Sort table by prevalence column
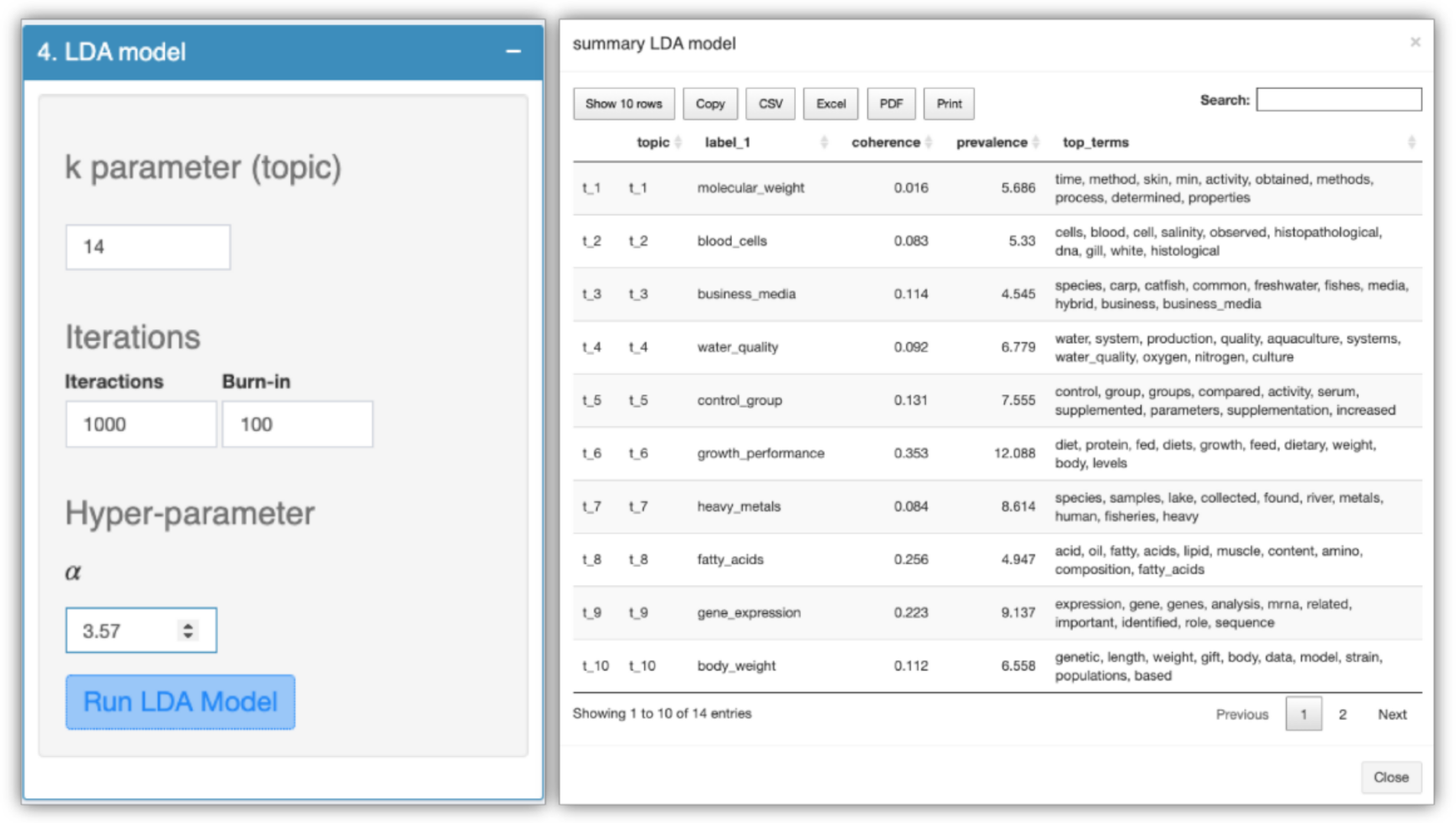This screenshot has width=1456, height=823. (x=991, y=142)
